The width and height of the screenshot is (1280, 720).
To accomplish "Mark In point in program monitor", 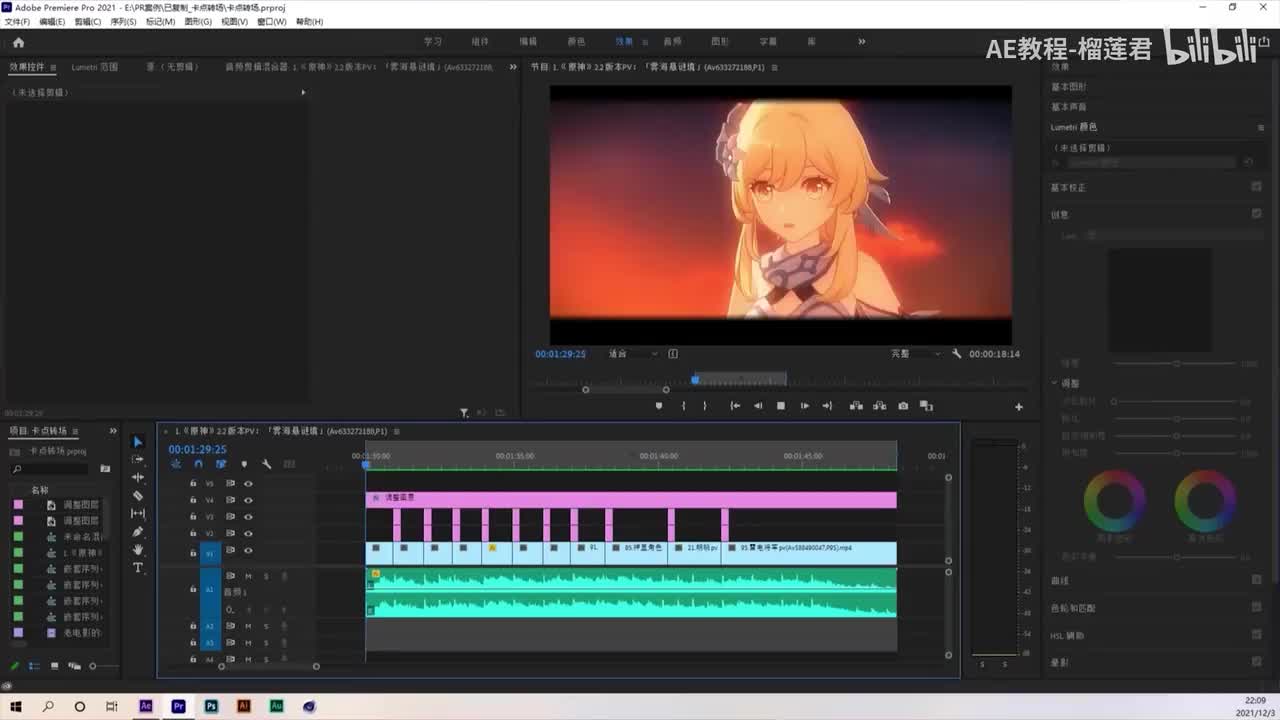I will (684, 406).
